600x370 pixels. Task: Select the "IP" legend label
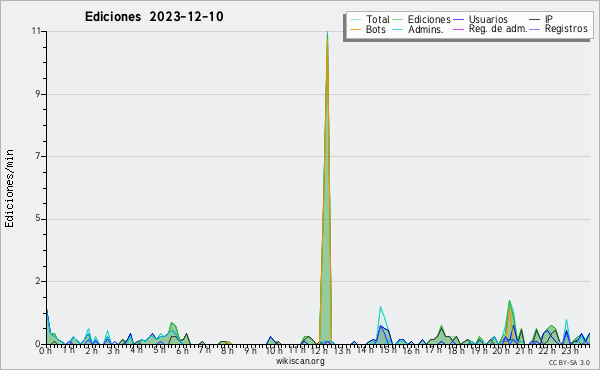pos(549,19)
